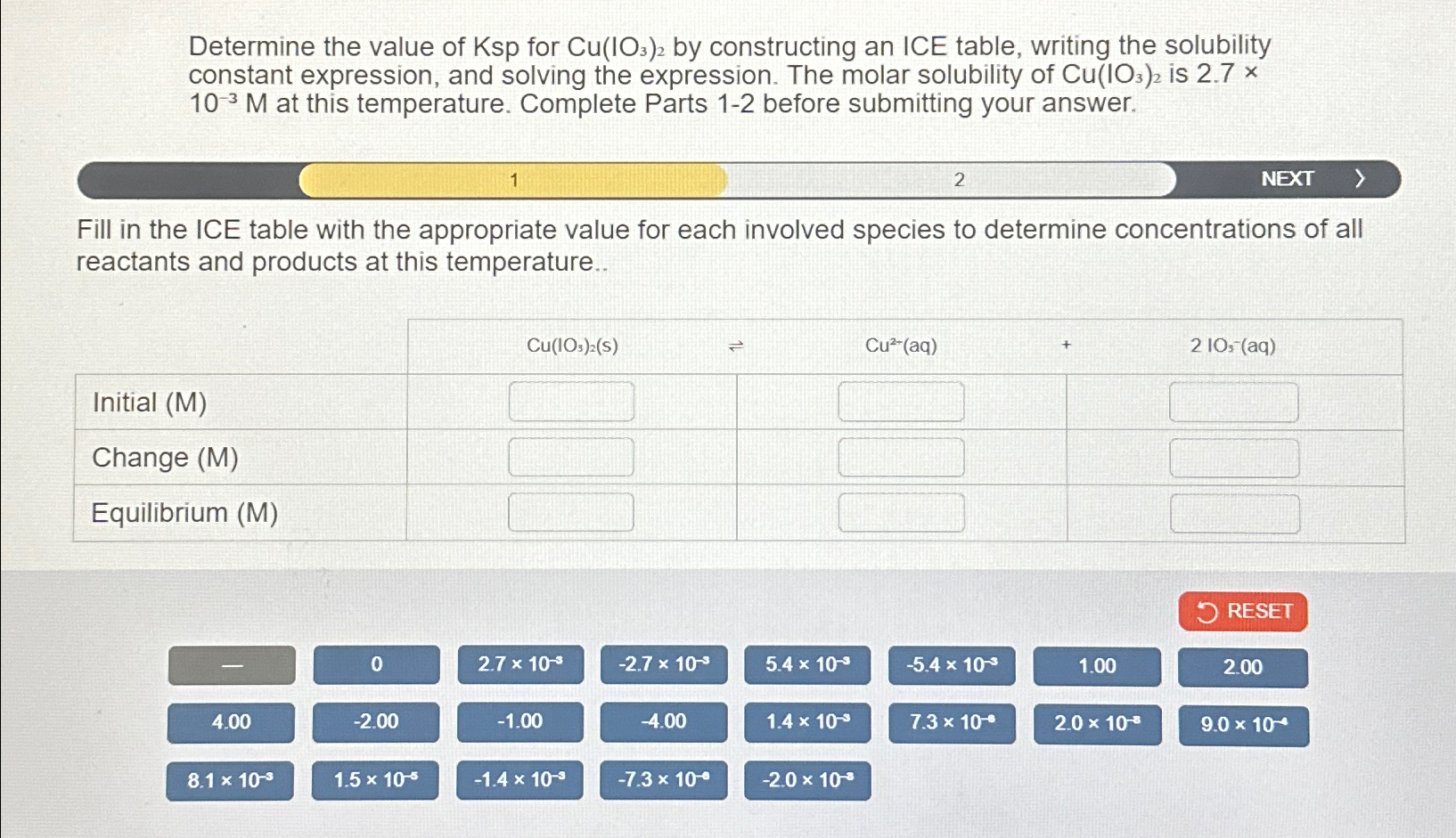This screenshot has height=838, width=1456.
Task: Select the -5.4 × 10⁻³ tile
Action: click(x=952, y=666)
